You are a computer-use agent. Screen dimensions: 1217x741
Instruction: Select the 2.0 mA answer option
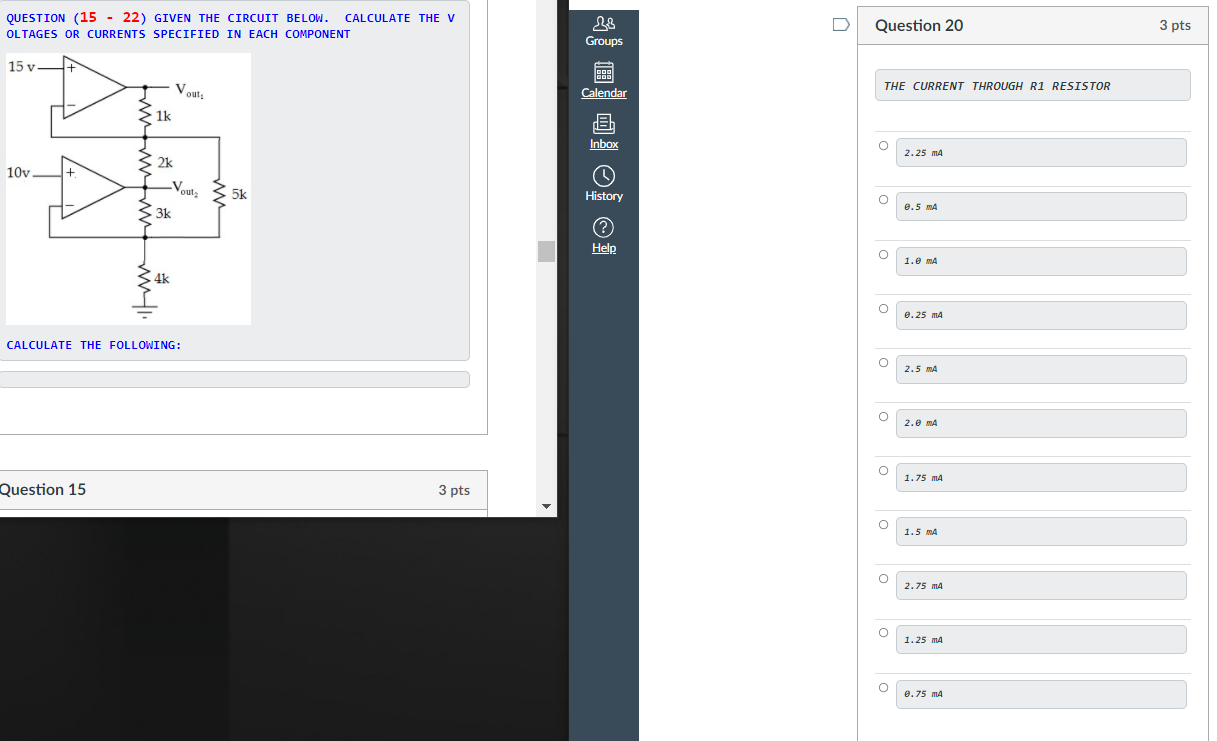883,416
